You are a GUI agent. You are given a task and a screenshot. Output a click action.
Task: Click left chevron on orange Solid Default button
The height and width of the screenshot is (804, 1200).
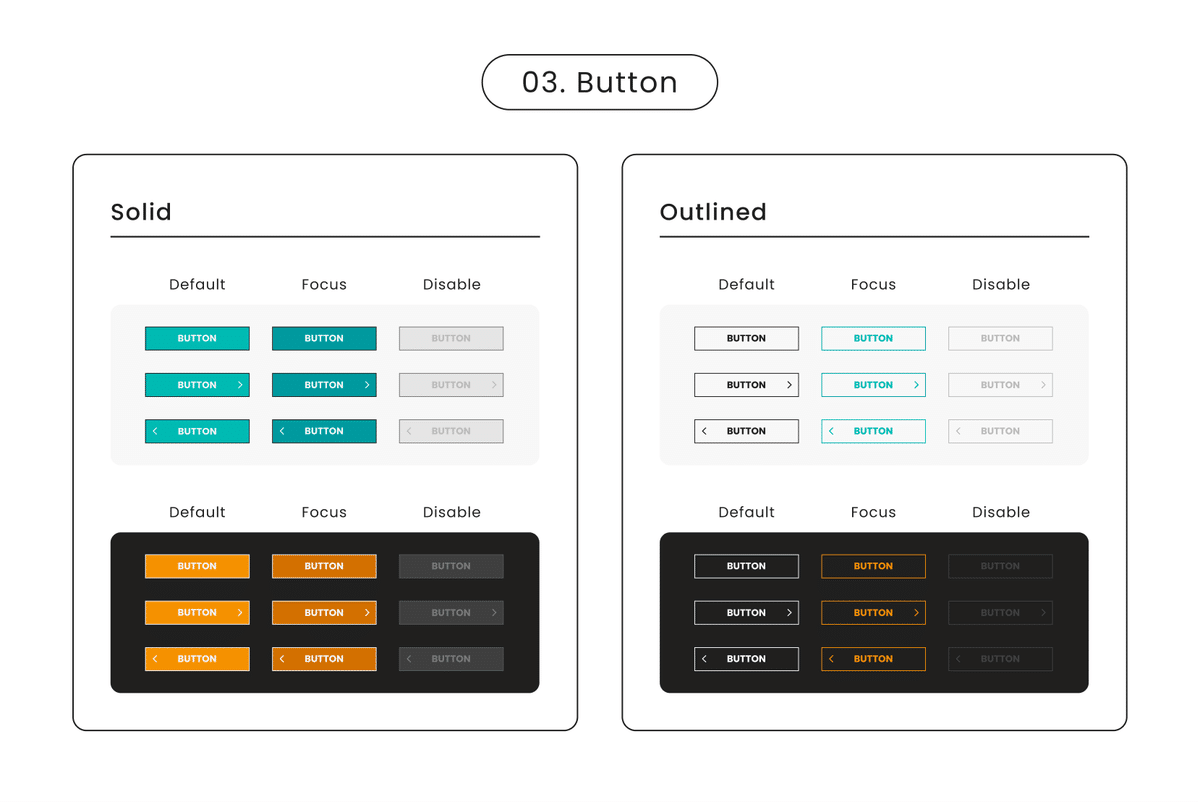click(155, 659)
